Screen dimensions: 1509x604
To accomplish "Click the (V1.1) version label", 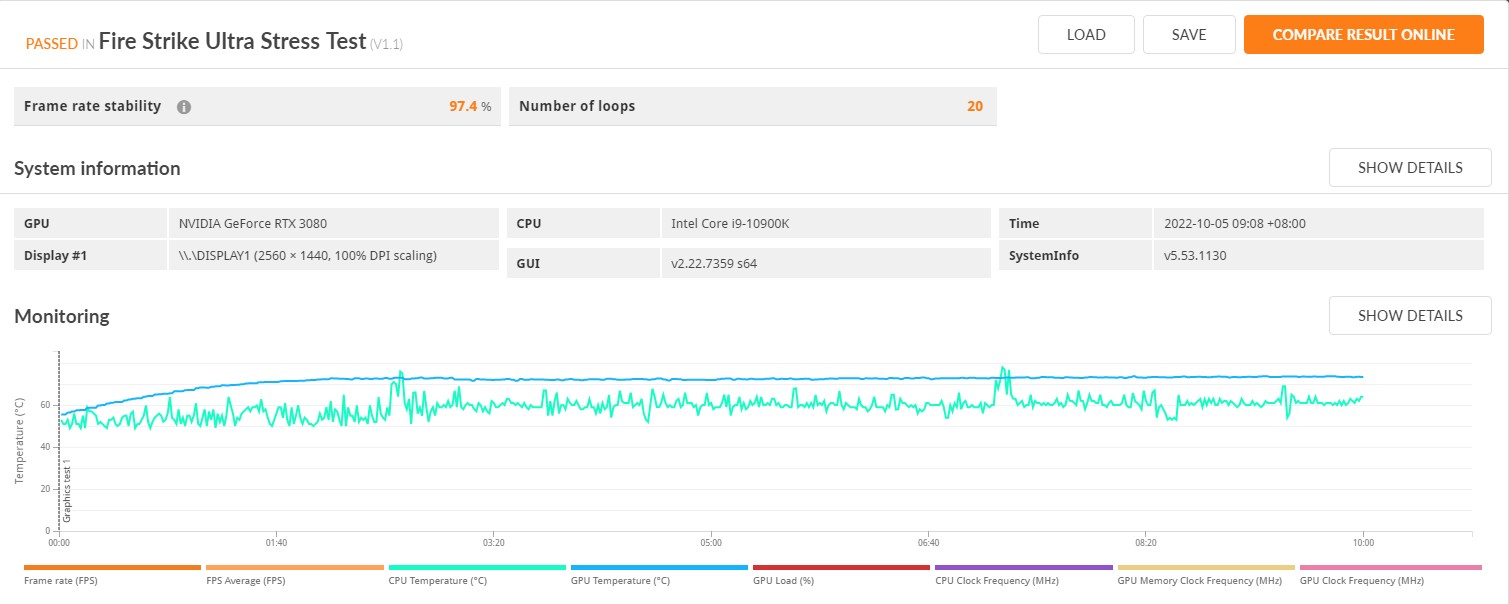I will (386, 44).
